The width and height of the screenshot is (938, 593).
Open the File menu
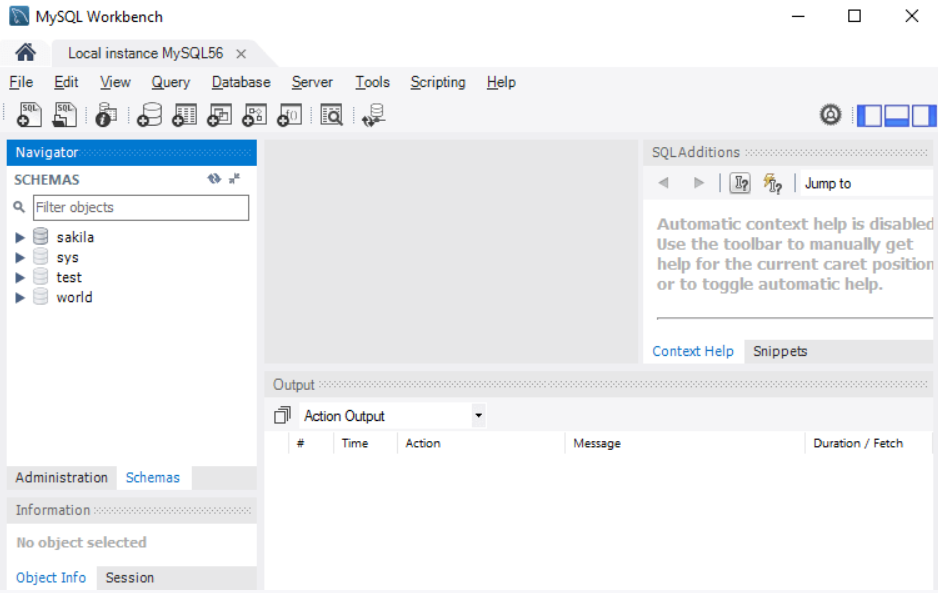click(x=21, y=82)
